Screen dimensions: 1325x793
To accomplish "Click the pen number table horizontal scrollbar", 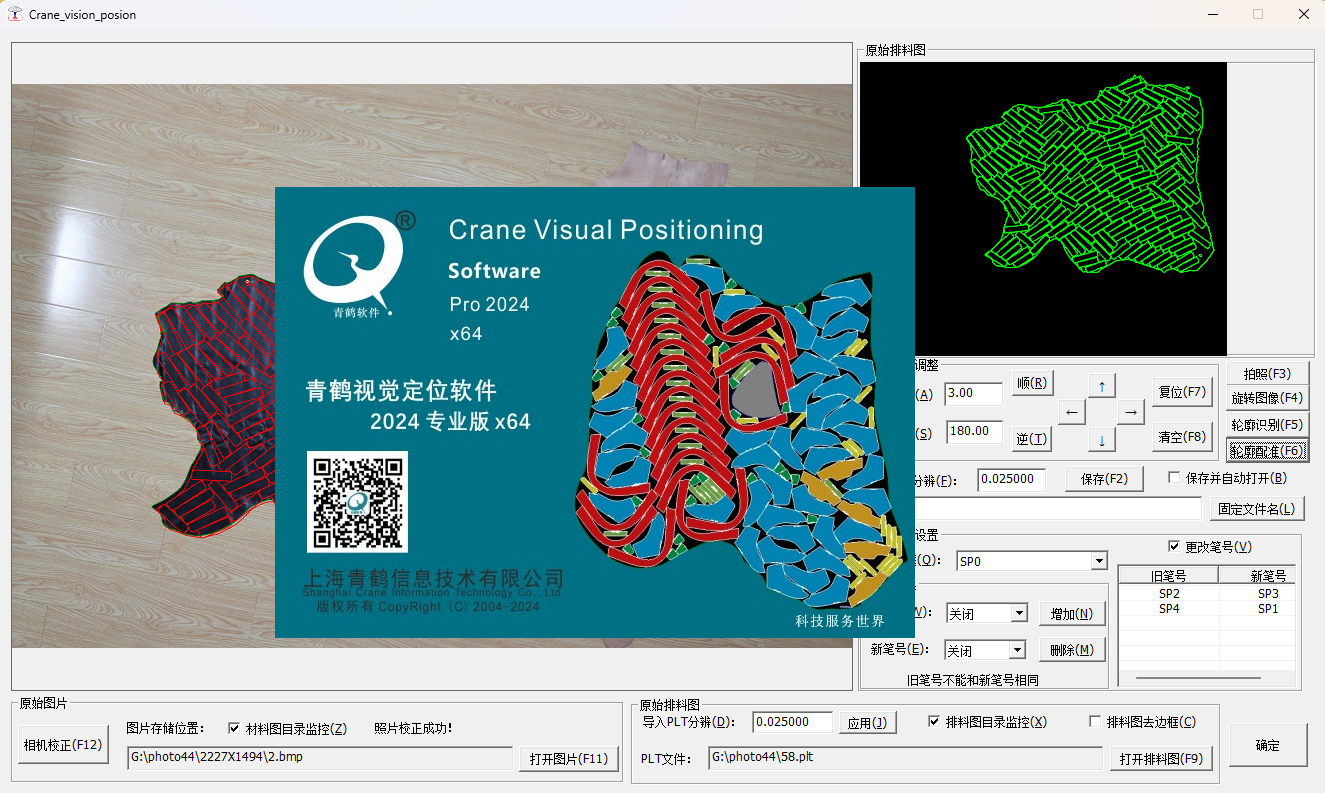I will (1207, 679).
